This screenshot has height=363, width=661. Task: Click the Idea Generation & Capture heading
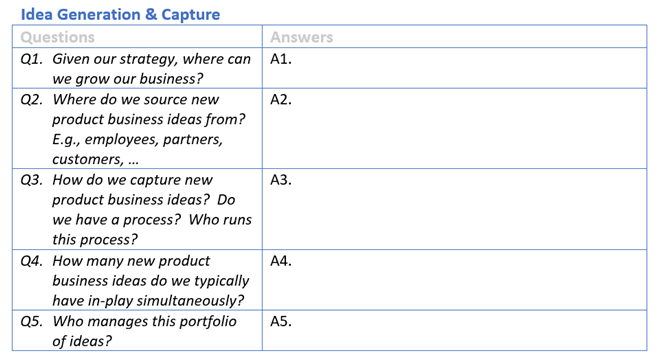[x=121, y=14]
